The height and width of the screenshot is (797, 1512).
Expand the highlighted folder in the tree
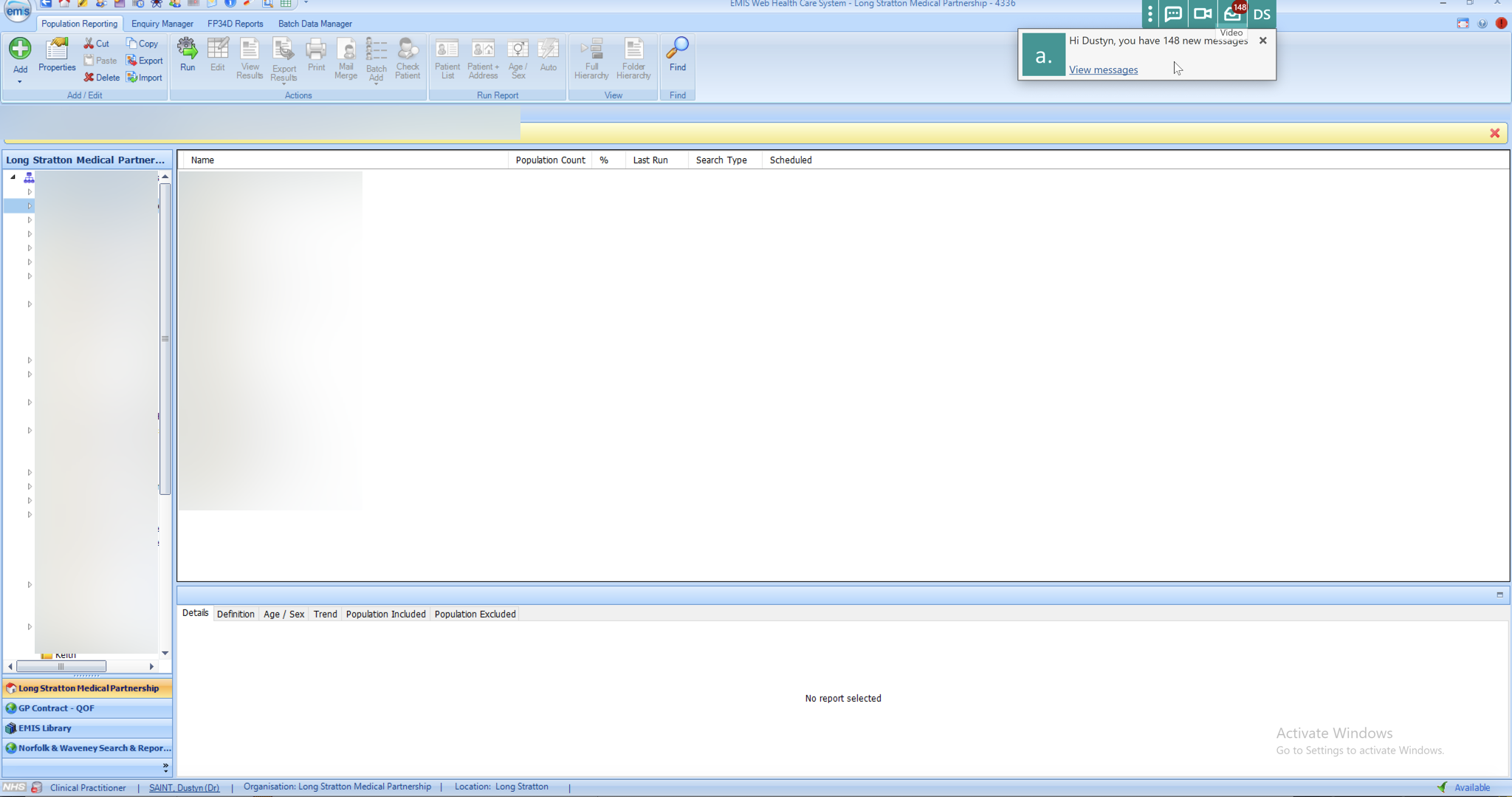pos(30,206)
